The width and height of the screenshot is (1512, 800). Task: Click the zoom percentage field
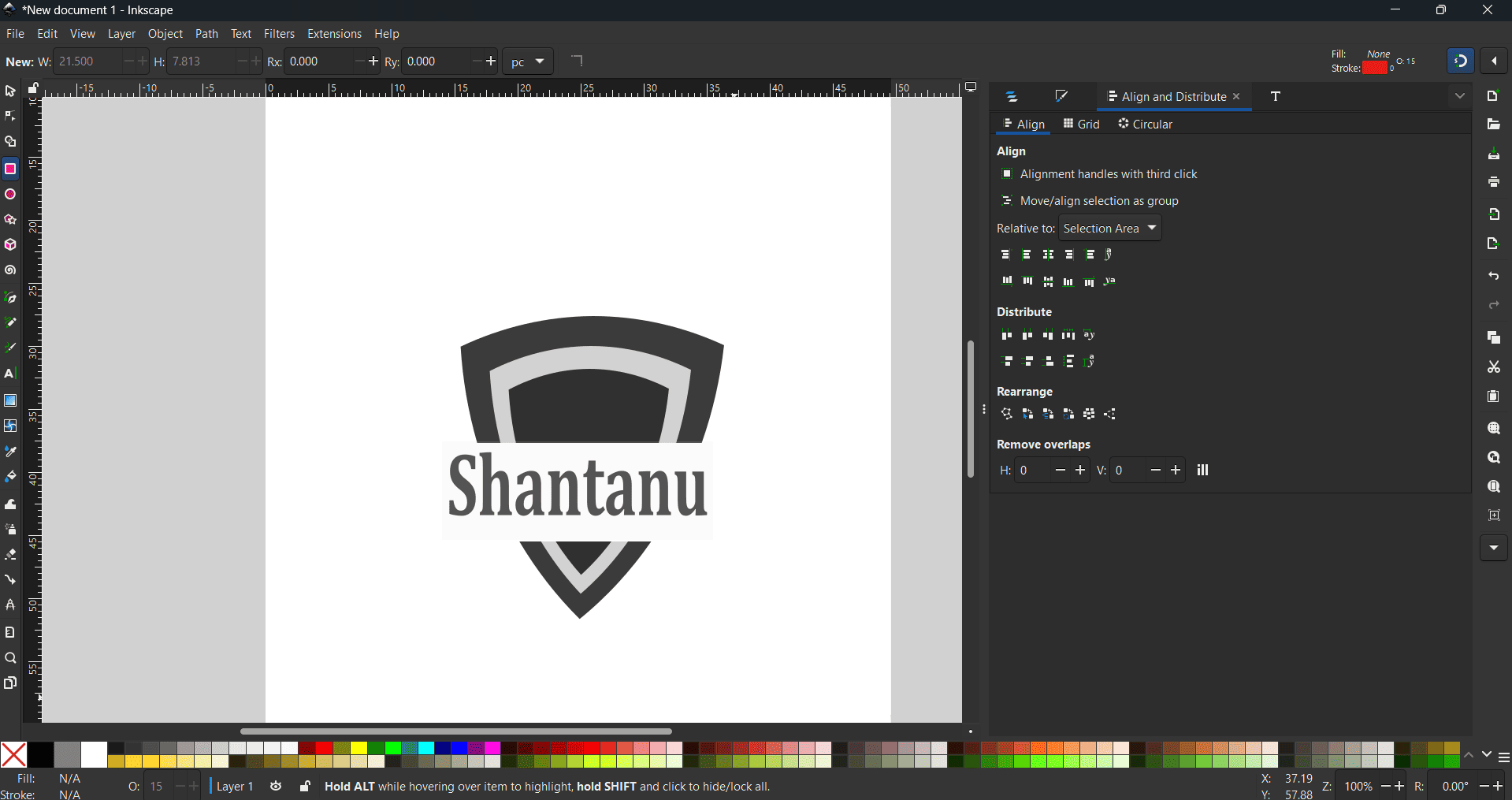1359,787
